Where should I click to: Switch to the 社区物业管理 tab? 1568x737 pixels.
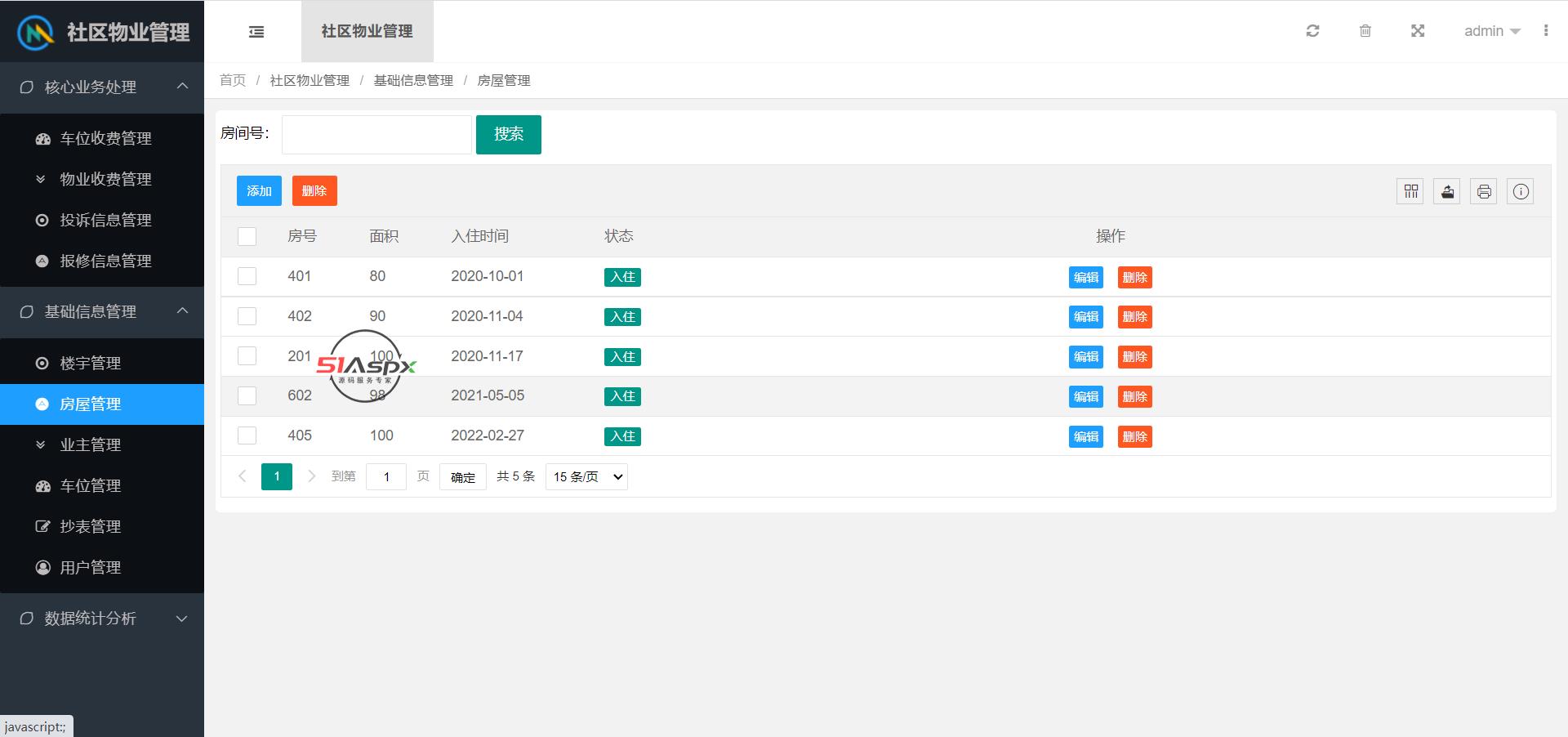pyautogui.click(x=367, y=31)
